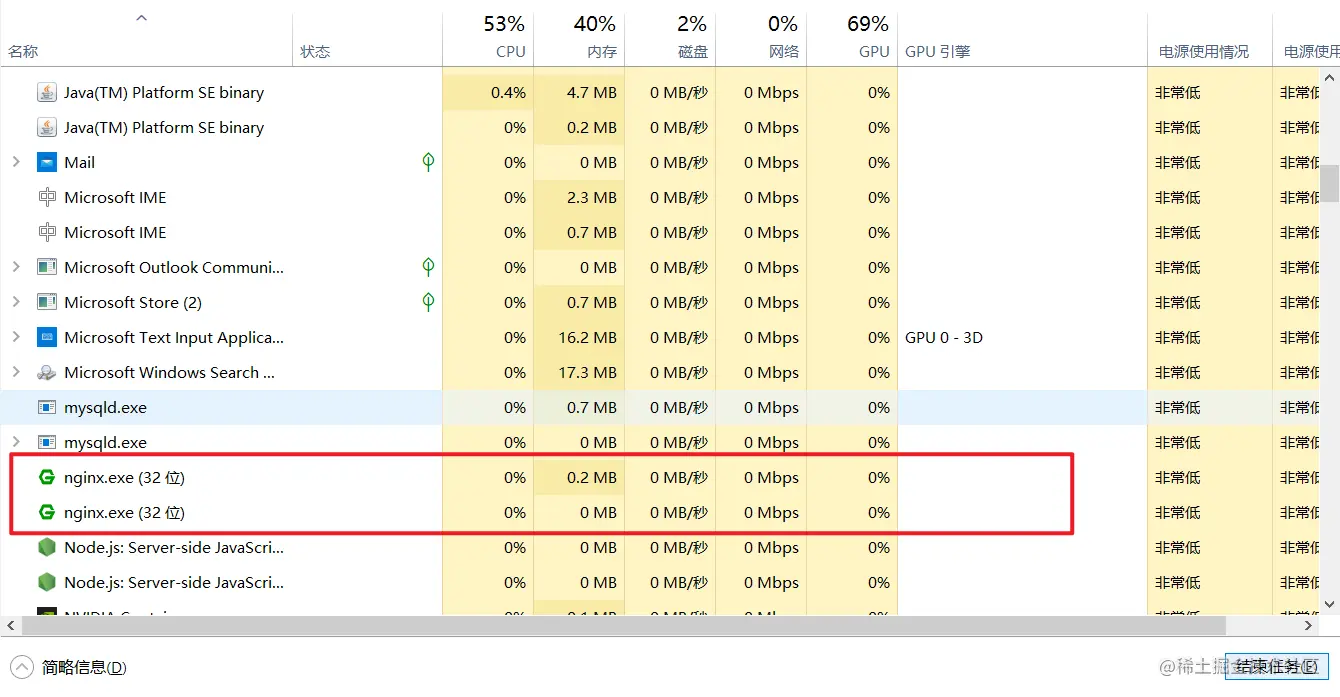This screenshot has height=697, width=1340.
Task: Click the second Node.js hexagon icon
Action: 47,583
